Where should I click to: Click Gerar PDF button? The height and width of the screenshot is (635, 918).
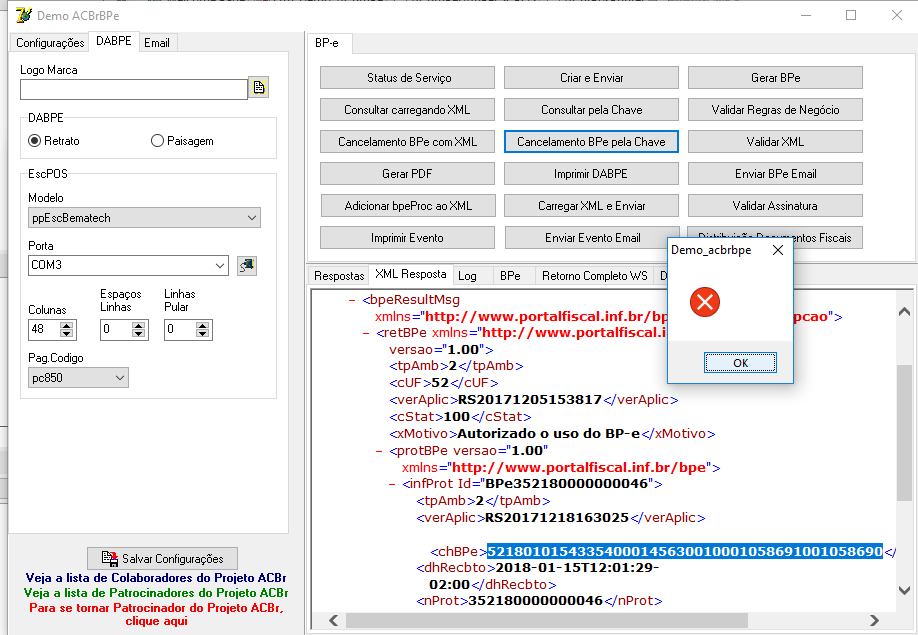407,174
